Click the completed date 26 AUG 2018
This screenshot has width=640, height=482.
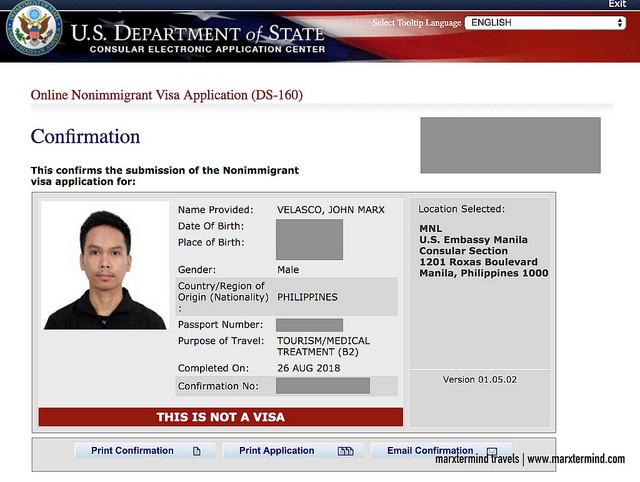tap(309, 368)
